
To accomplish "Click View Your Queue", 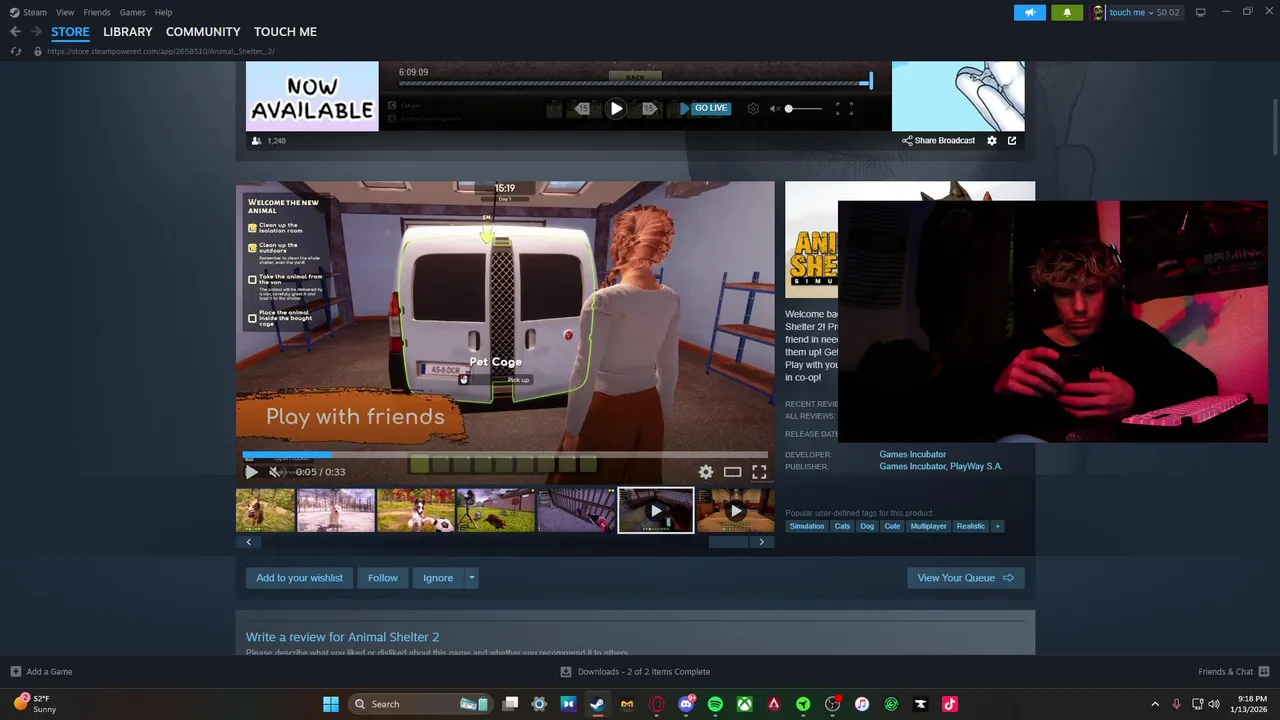I will pyautogui.click(x=965, y=578).
